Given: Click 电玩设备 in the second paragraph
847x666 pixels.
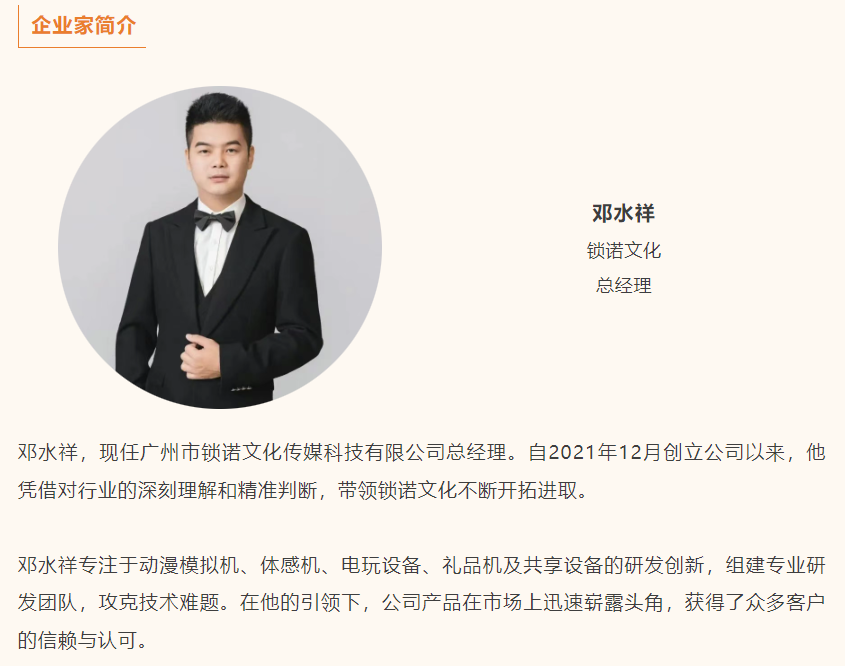Looking at the screenshot, I should 381,565.
